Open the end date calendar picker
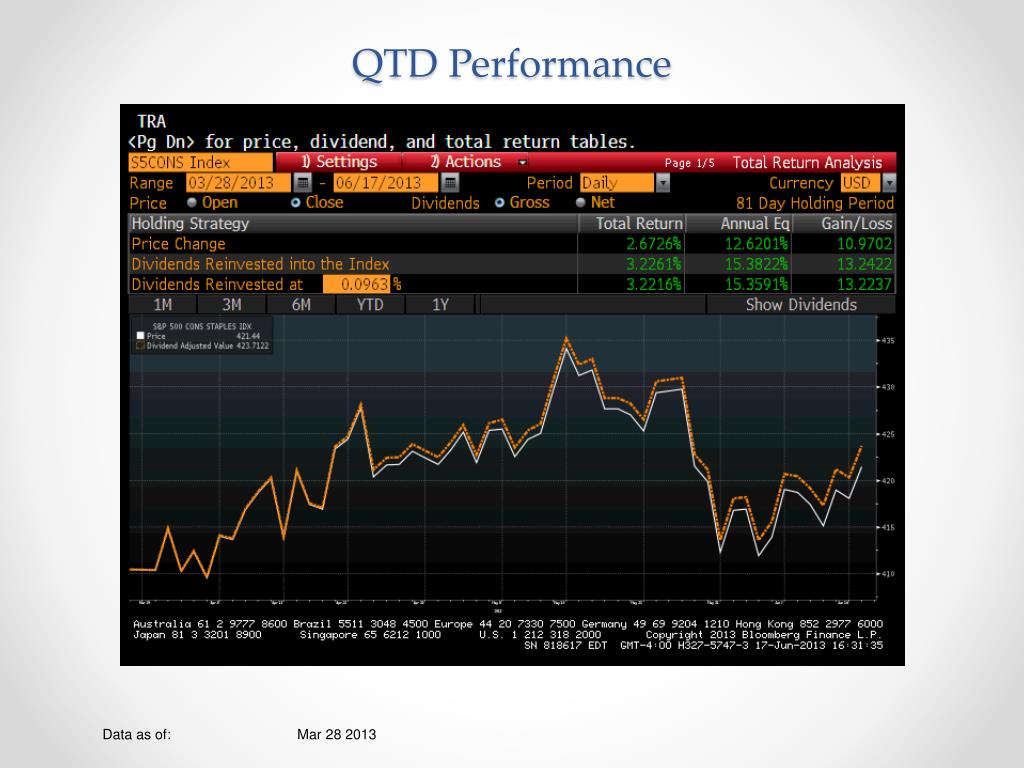 [x=450, y=183]
